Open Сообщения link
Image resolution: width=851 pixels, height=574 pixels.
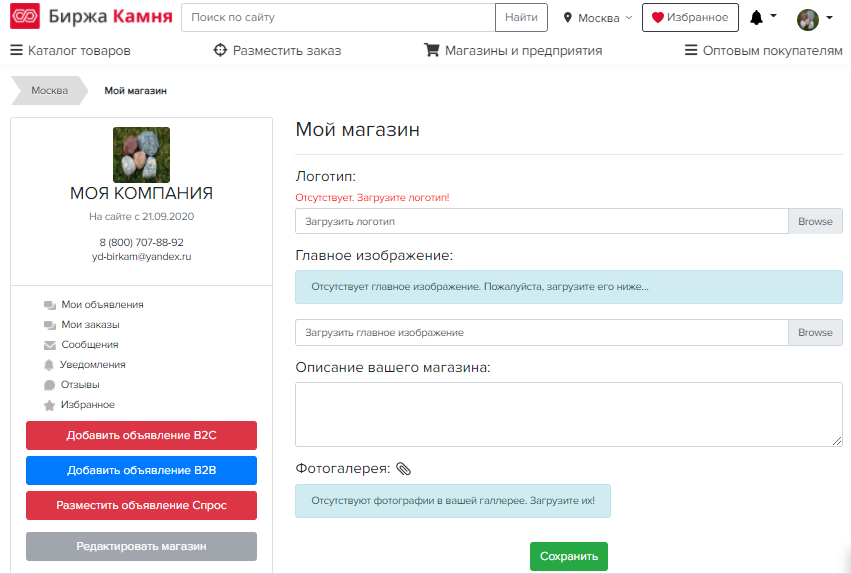click(90, 345)
